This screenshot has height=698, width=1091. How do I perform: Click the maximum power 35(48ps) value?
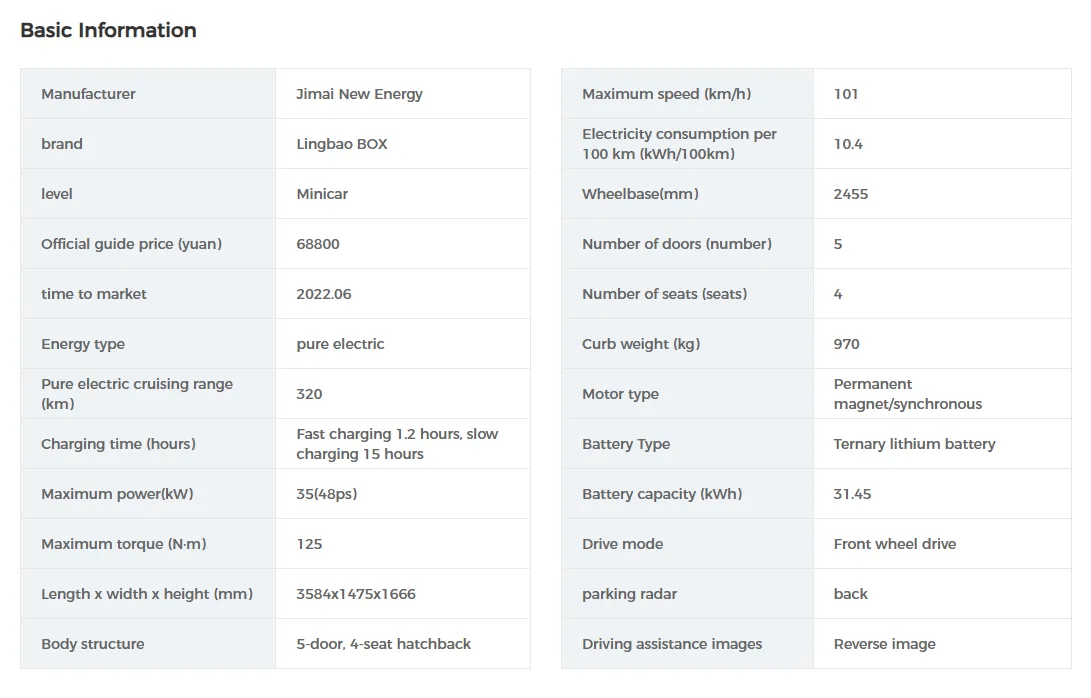(327, 494)
